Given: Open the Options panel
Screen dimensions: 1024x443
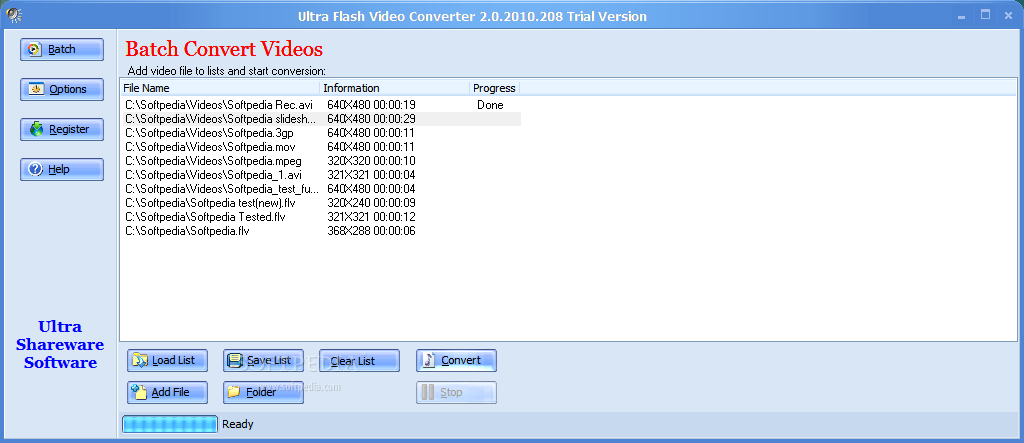Looking at the screenshot, I should pyautogui.click(x=62, y=90).
